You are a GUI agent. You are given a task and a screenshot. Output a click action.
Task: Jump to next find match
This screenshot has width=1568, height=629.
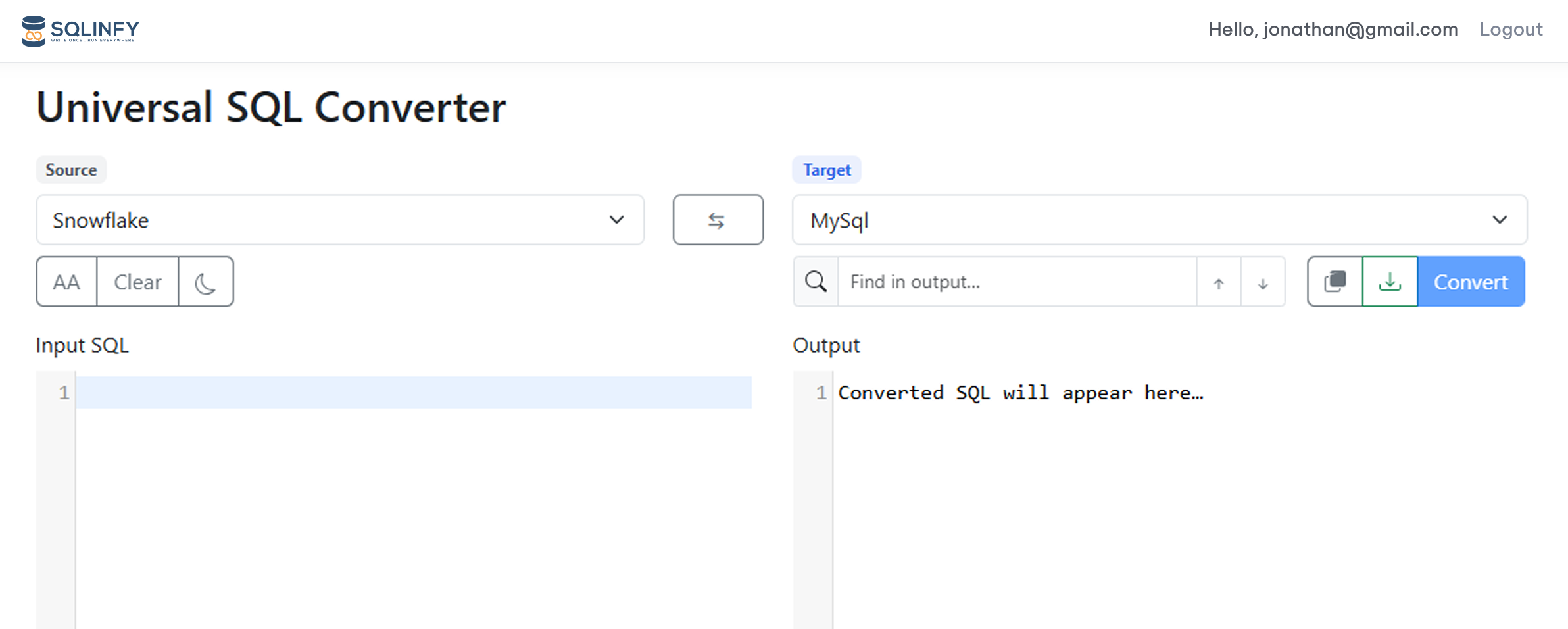pos(1262,283)
